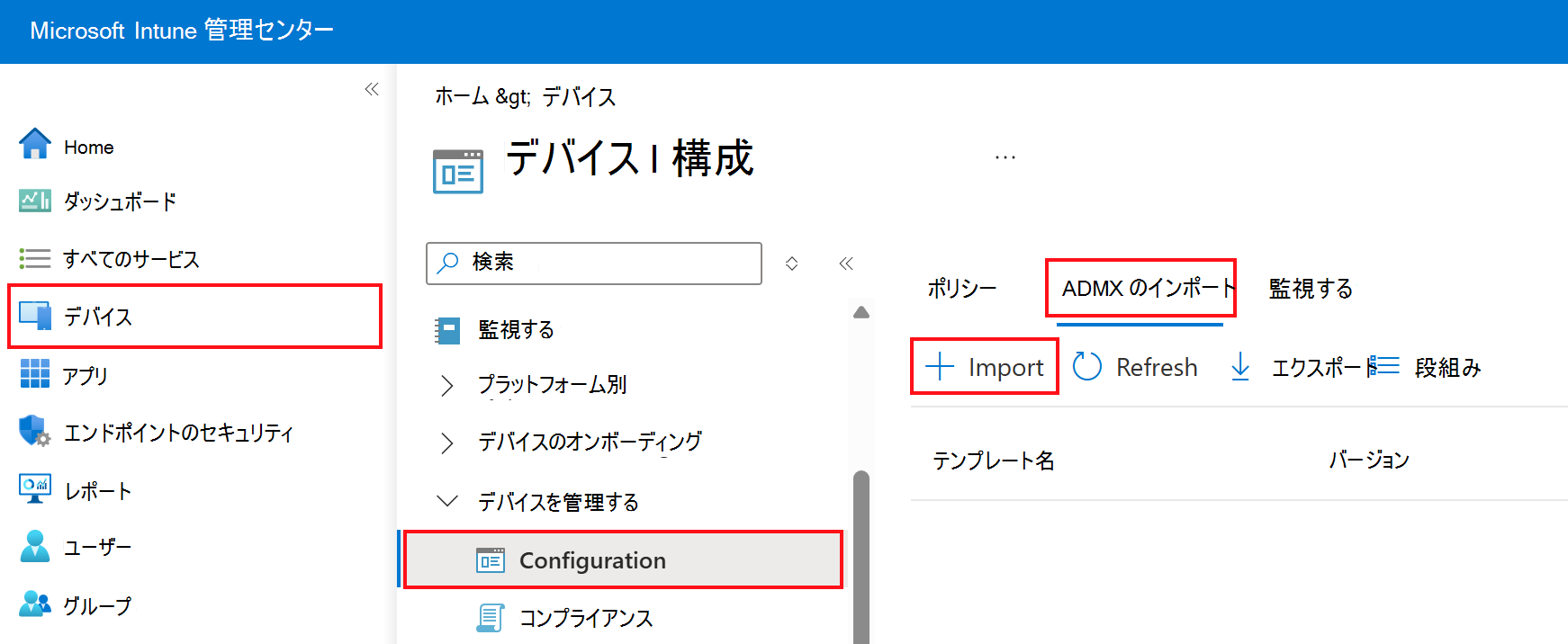Sort by バージョン column header
This screenshot has width=1568, height=644.
tap(1369, 460)
